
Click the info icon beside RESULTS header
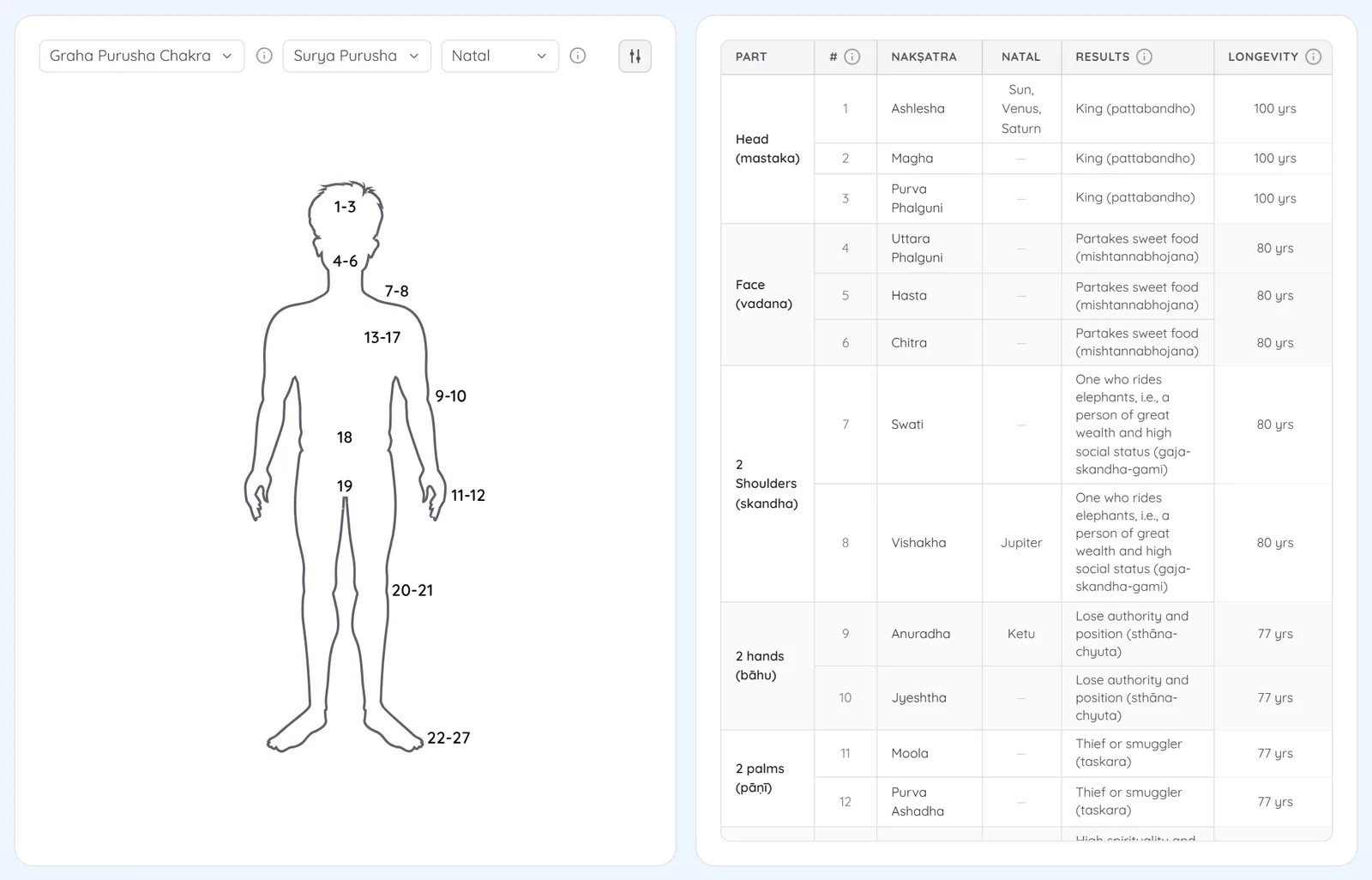tap(1144, 57)
